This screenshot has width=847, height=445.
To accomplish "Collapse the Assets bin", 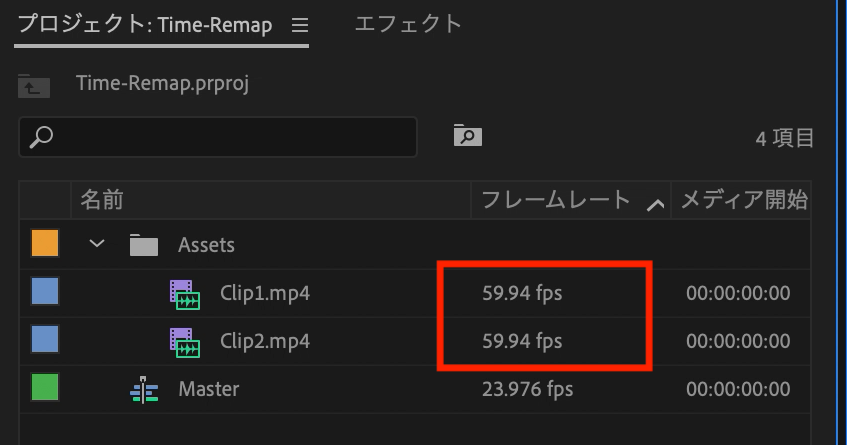I will point(97,244).
